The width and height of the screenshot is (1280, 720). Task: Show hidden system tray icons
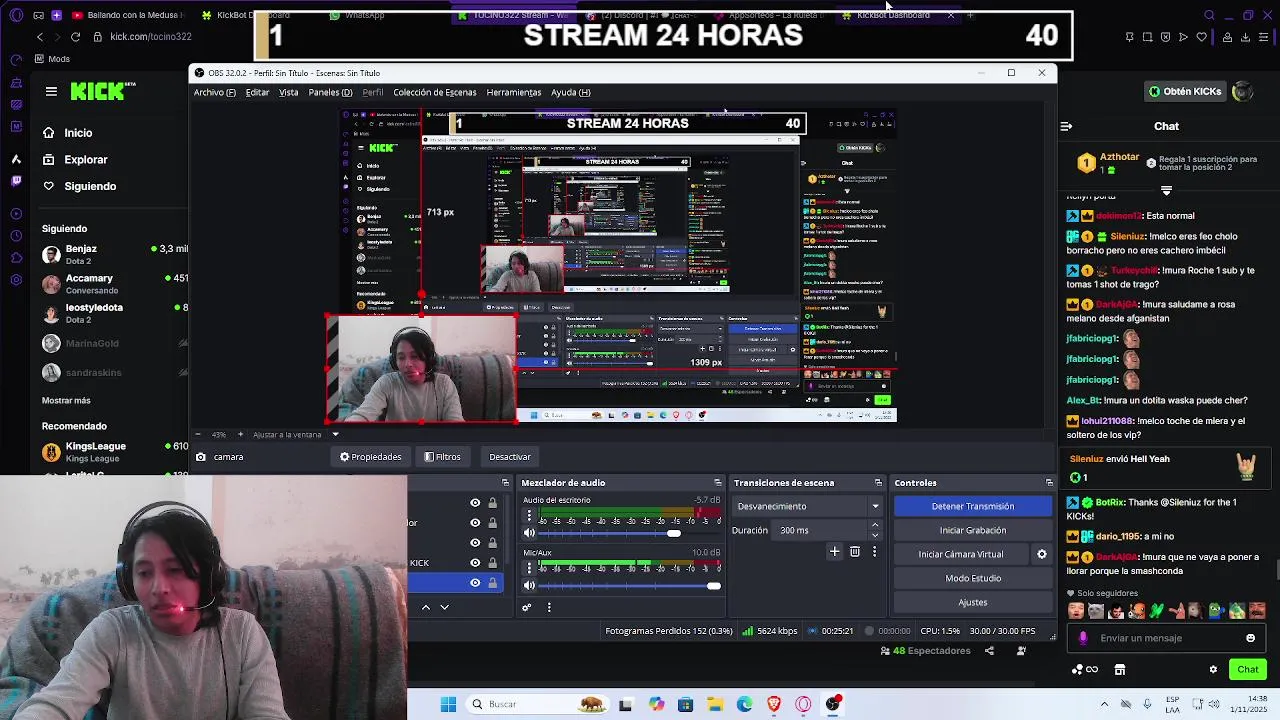[1104, 704]
